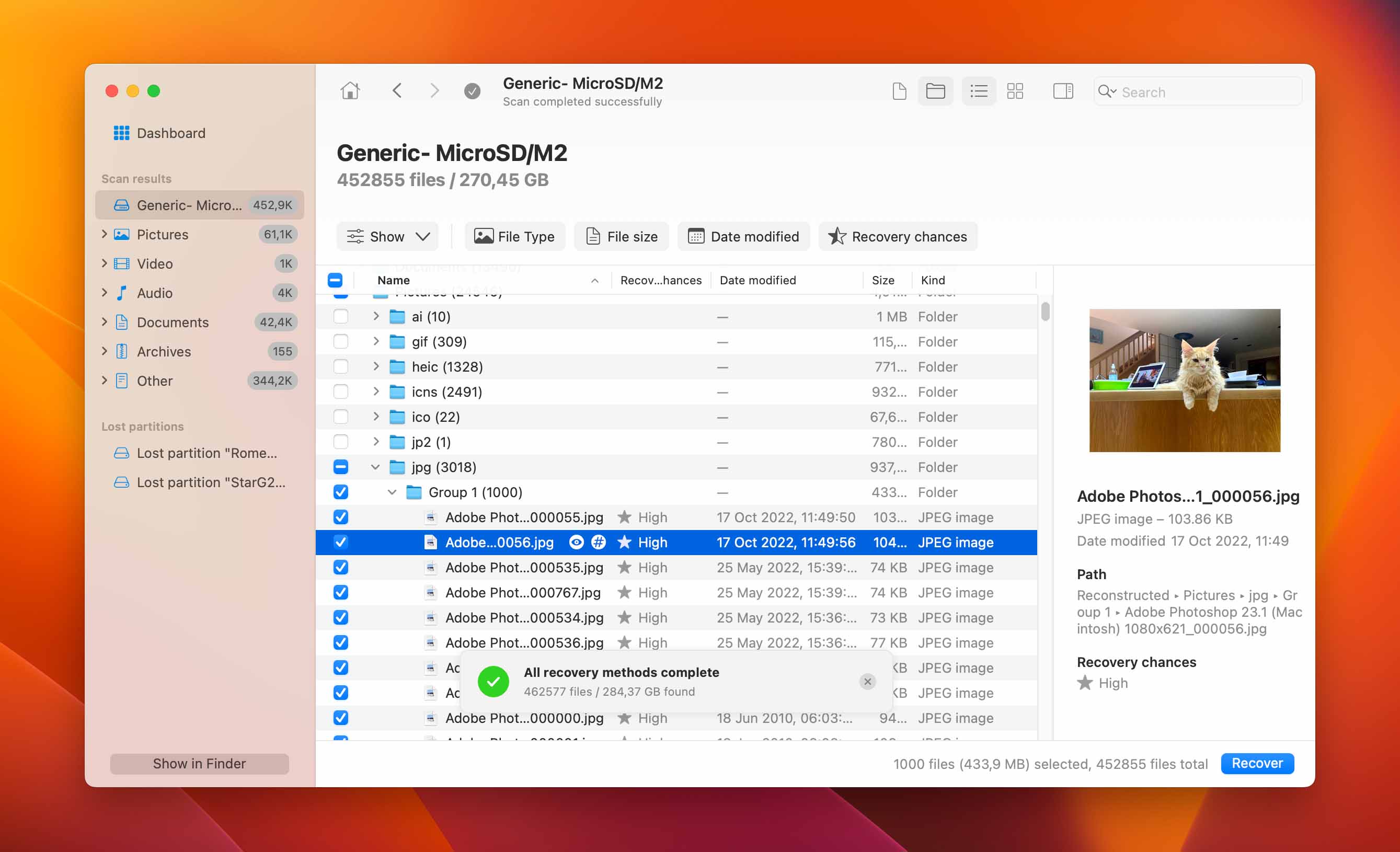Expand the Pictures sidebar chevron
Screen dimensions: 1400x852
(x=104, y=234)
